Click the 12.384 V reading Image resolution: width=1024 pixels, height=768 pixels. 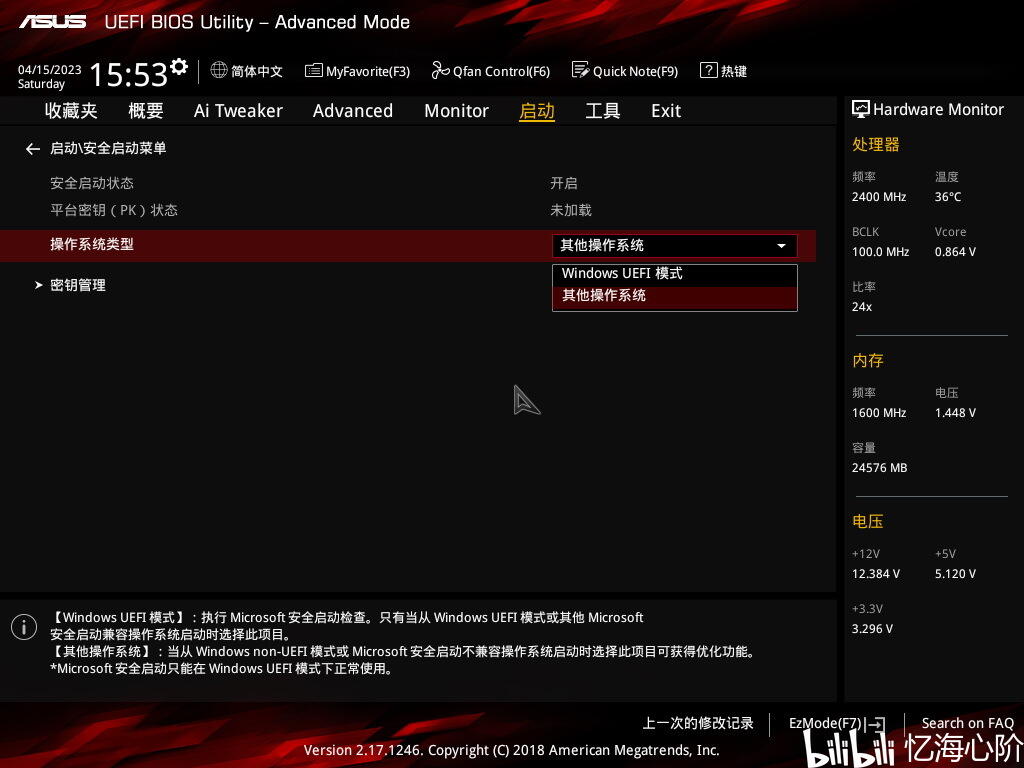pos(876,574)
